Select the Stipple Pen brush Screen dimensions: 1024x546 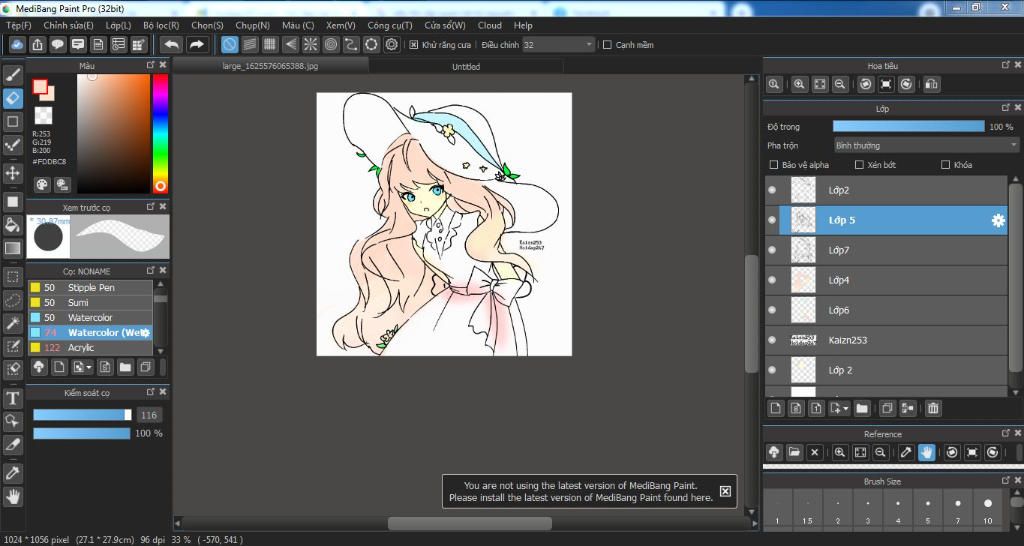click(x=90, y=287)
